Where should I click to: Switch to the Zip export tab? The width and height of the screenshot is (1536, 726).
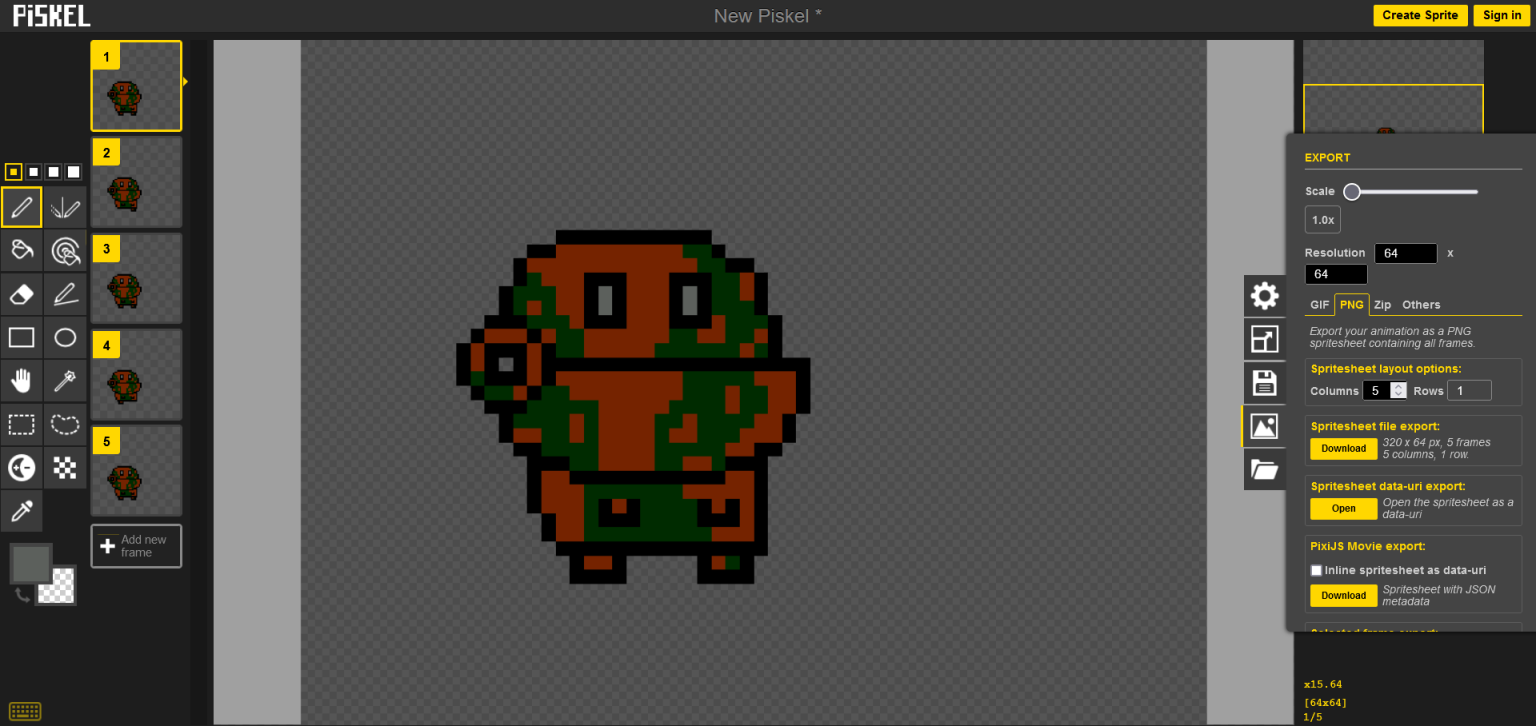click(x=1382, y=305)
